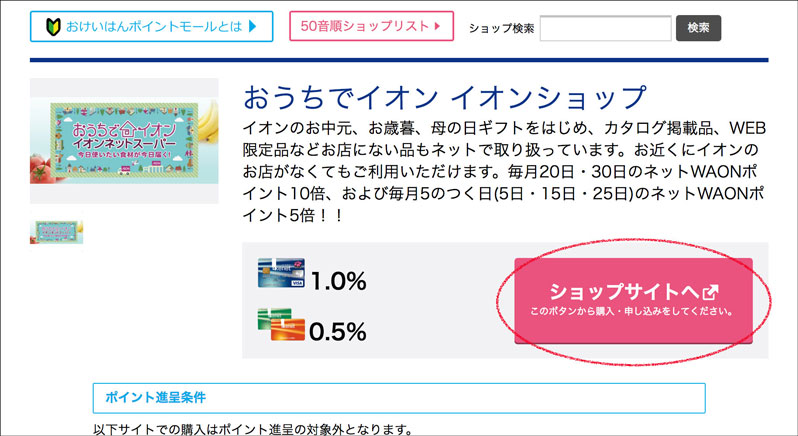
Task: Click the 0.5% point rate text
Action: (338, 331)
